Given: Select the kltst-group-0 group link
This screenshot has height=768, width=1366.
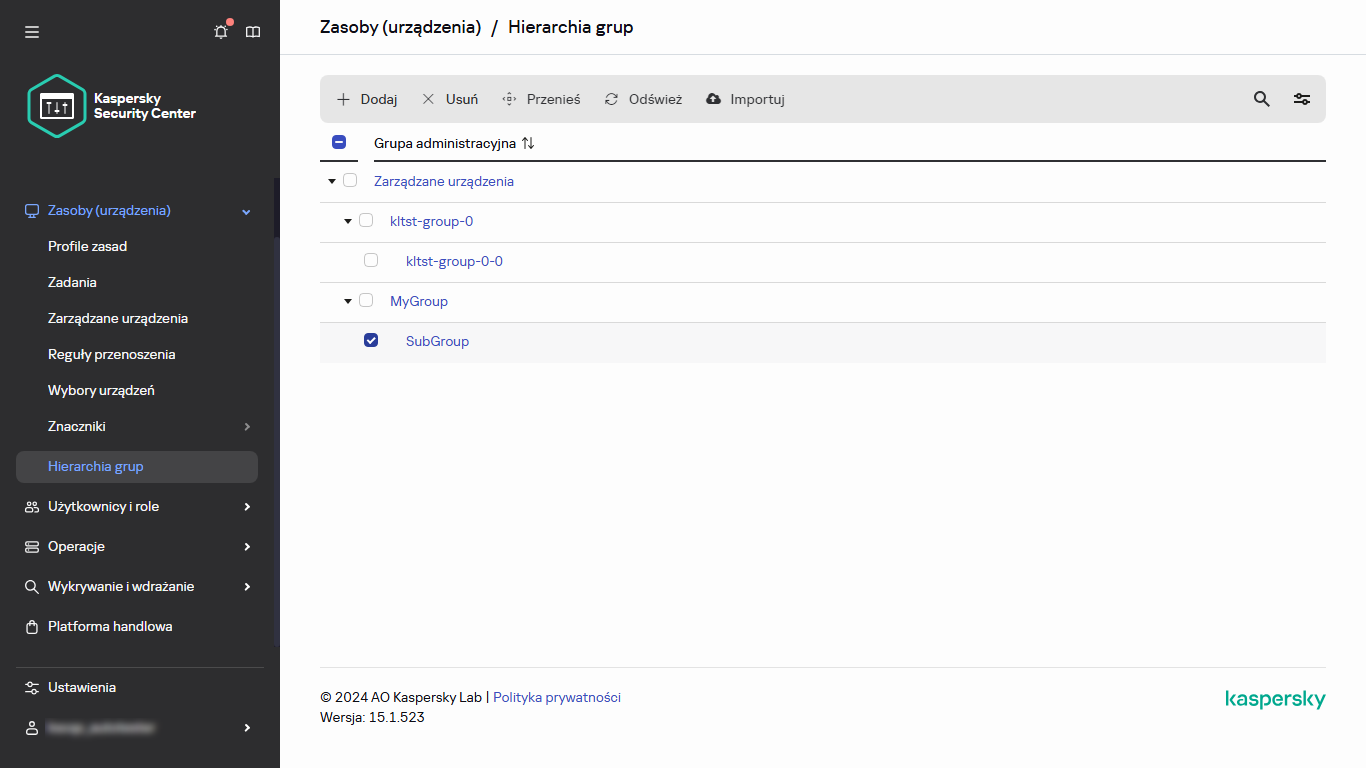Looking at the screenshot, I should click(431, 221).
